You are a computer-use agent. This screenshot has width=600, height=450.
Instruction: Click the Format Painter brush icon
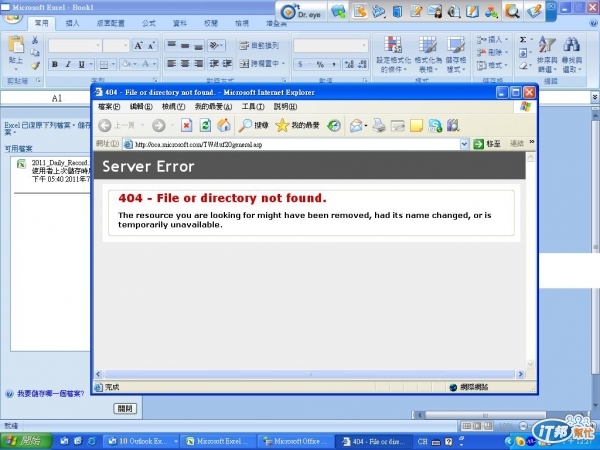click(35, 66)
